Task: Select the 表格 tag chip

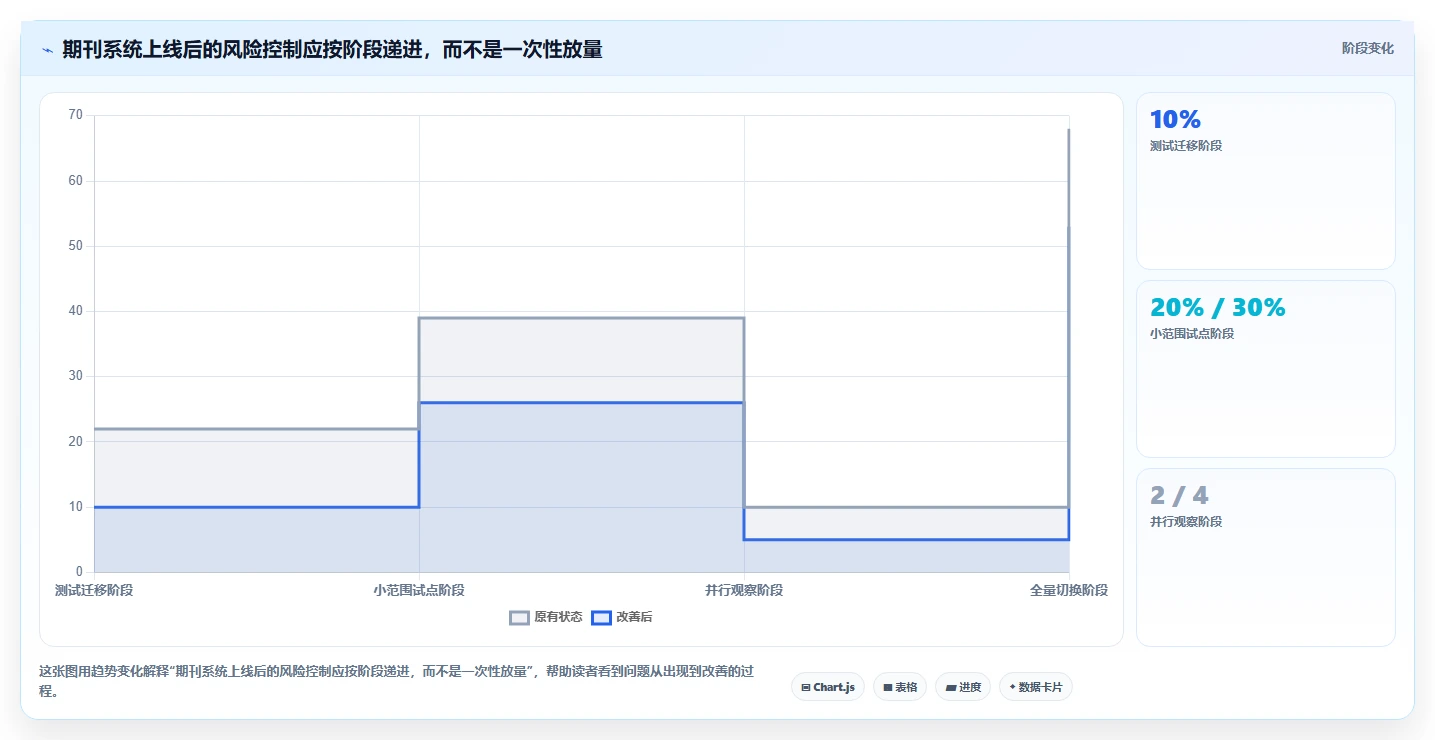Action: click(900, 687)
